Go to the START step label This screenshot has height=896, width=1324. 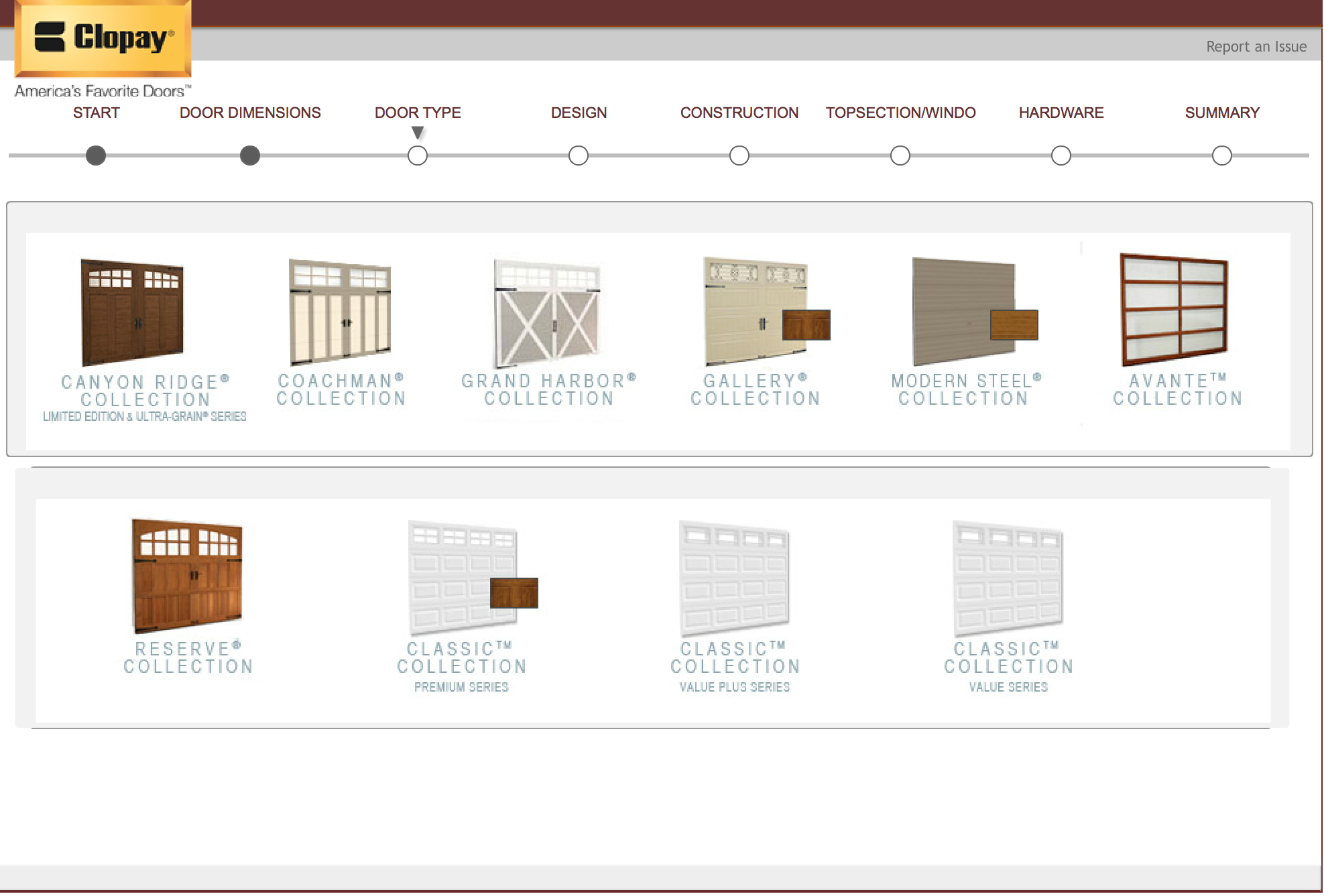coord(97,113)
